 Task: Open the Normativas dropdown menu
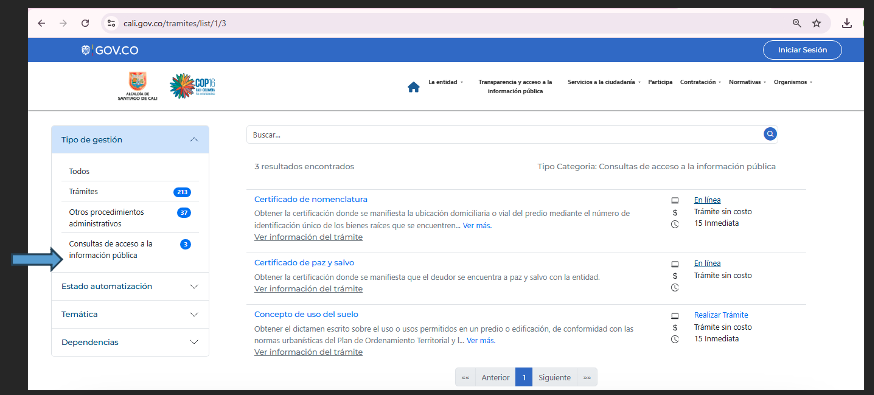(747, 82)
